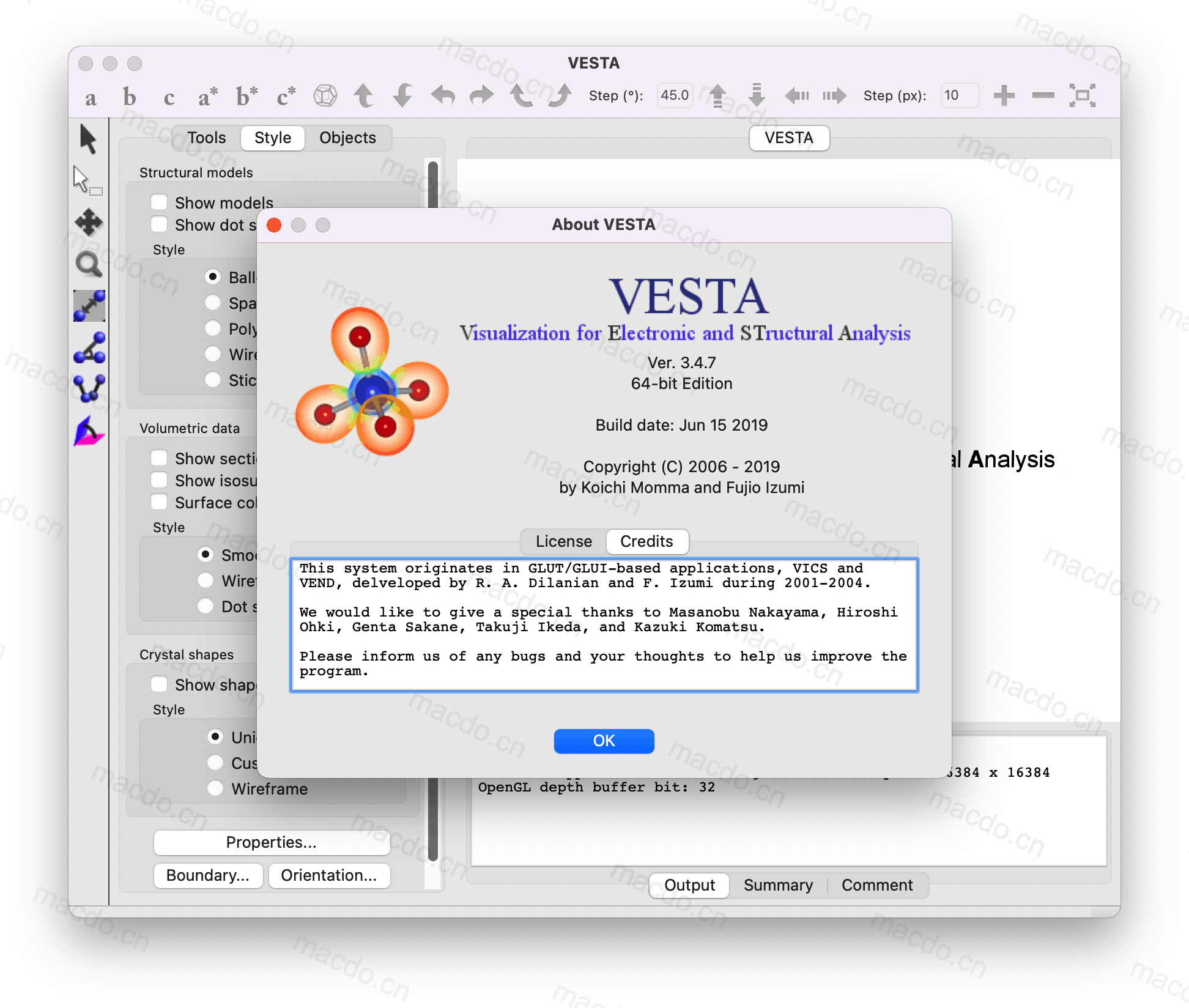The width and height of the screenshot is (1189, 1008).
Task: Translate the view right with the striped arrow
Action: click(x=835, y=95)
